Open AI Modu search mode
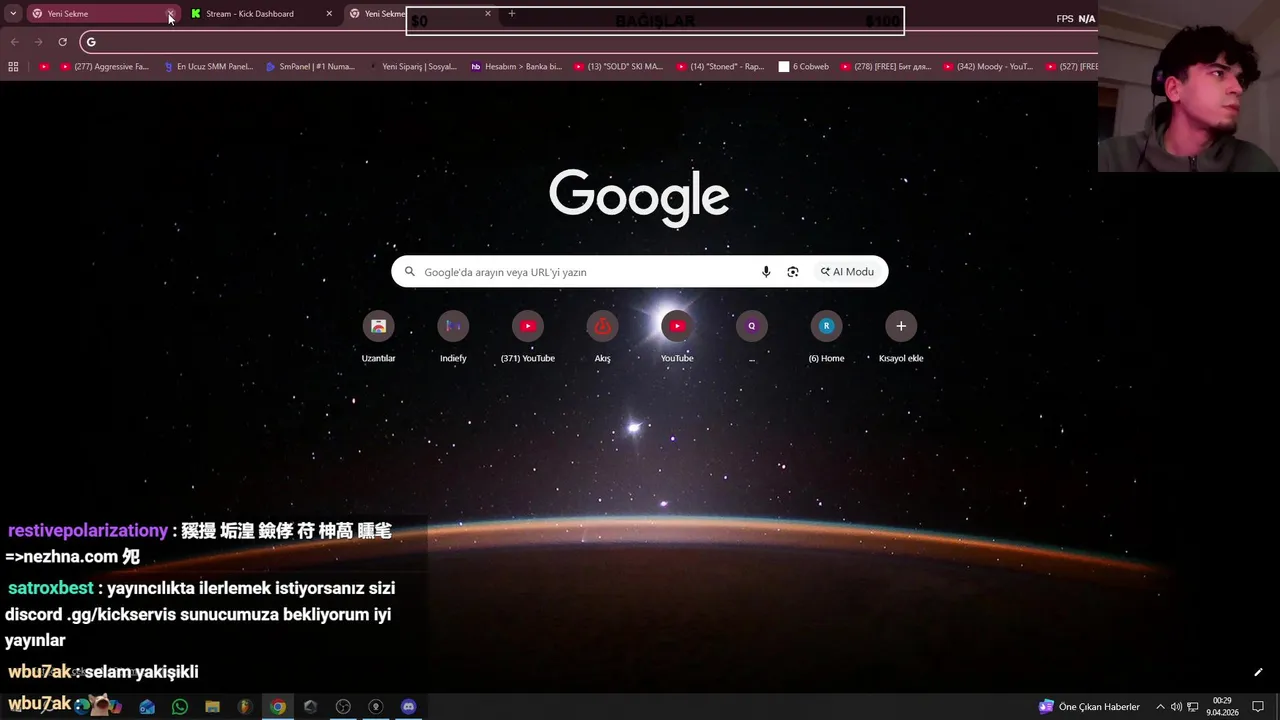Screen dimensions: 1280x720 (x=847, y=272)
